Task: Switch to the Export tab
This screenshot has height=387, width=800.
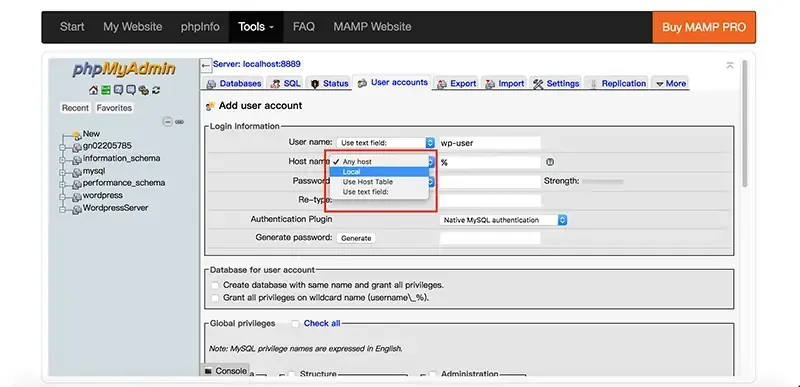Action: 457,83
